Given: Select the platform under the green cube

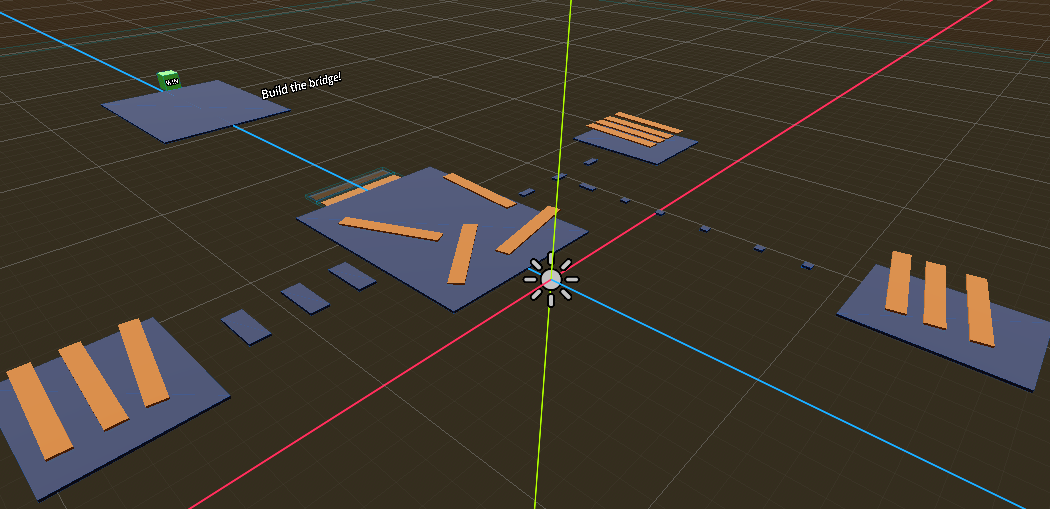Looking at the screenshot, I should click(x=196, y=111).
